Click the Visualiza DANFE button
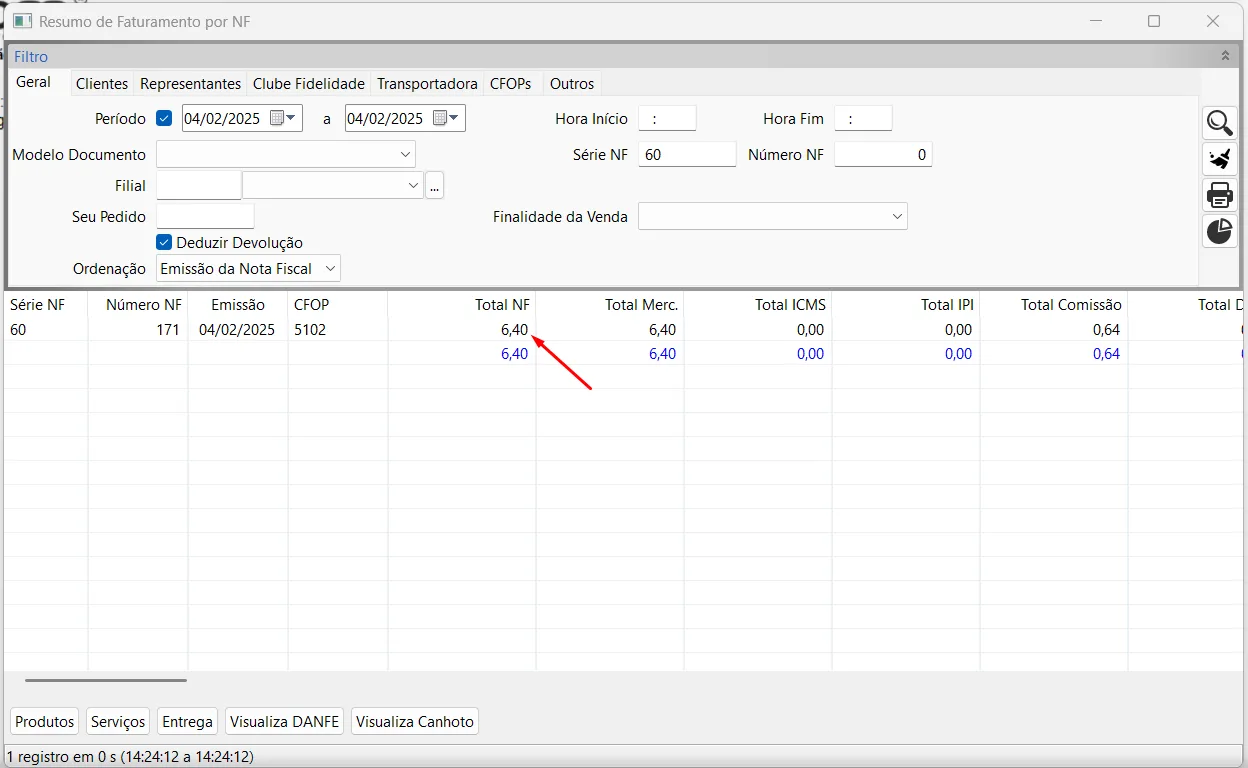Image resolution: width=1248 pixels, height=768 pixels. [x=285, y=721]
